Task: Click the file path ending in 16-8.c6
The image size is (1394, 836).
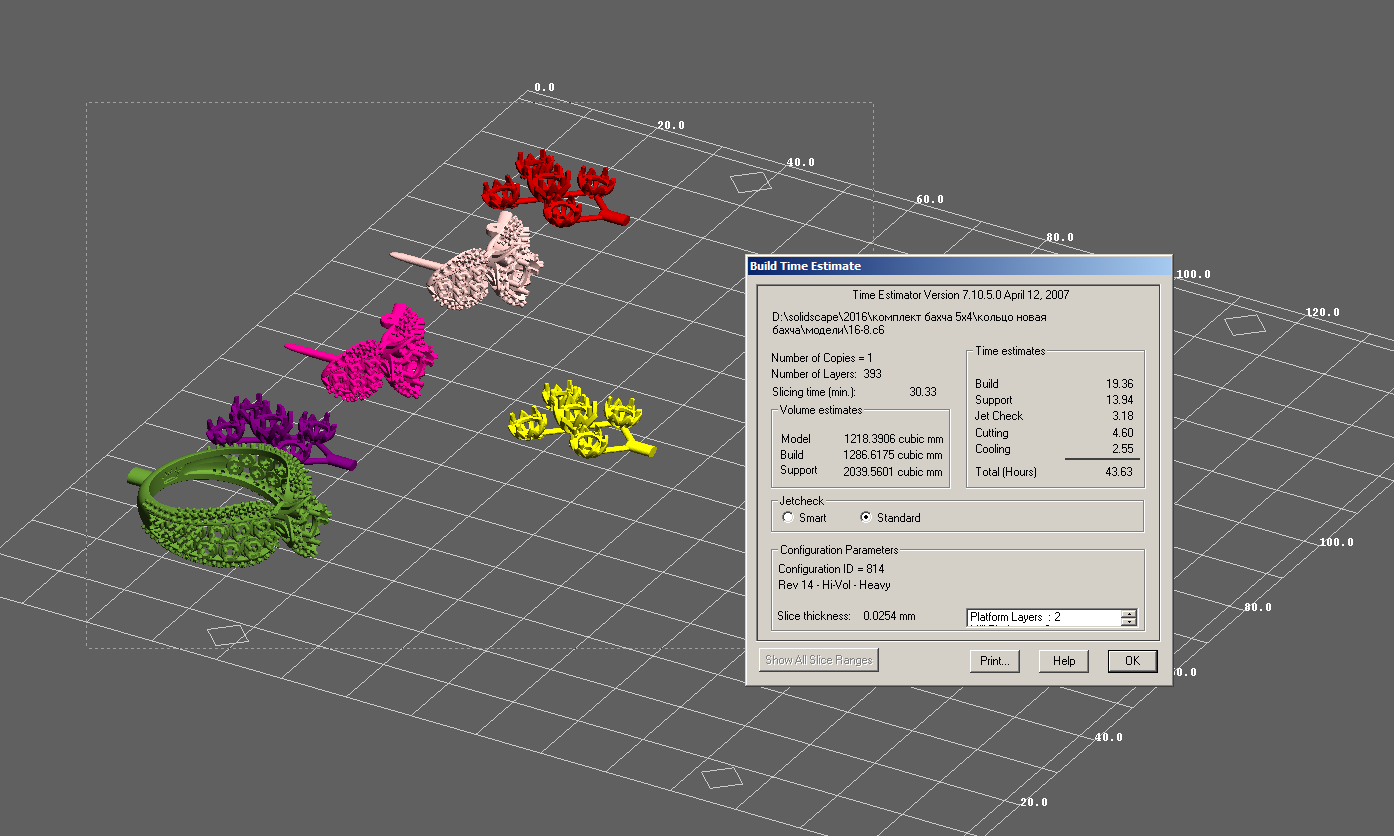Action: 909,323
